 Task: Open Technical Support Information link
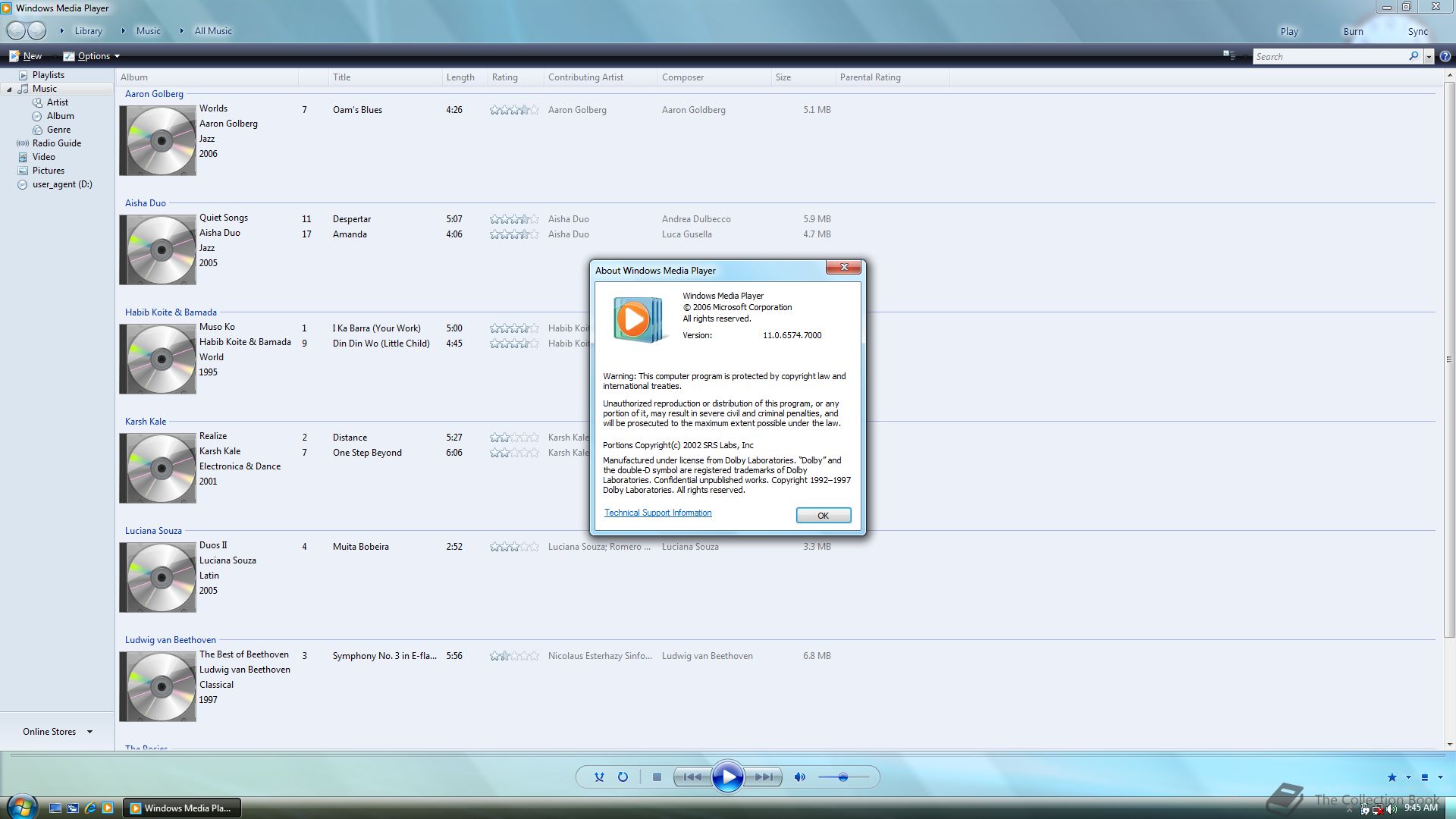pos(657,513)
